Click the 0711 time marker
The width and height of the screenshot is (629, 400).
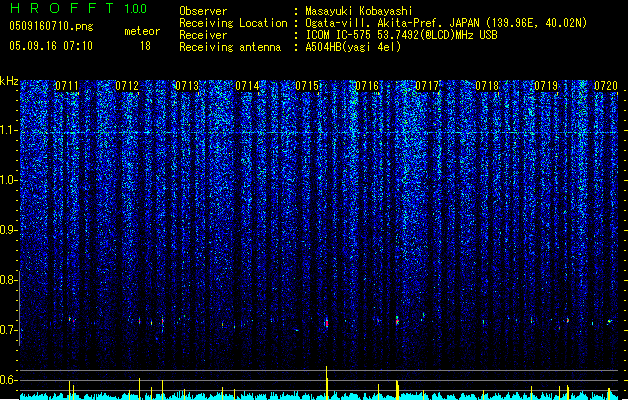pos(67,86)
